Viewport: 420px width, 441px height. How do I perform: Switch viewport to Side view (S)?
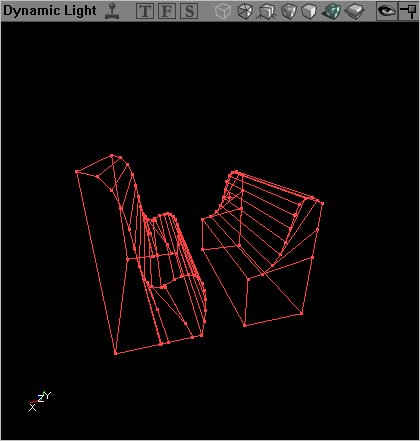pyautogui.click(x=189, y=11)
